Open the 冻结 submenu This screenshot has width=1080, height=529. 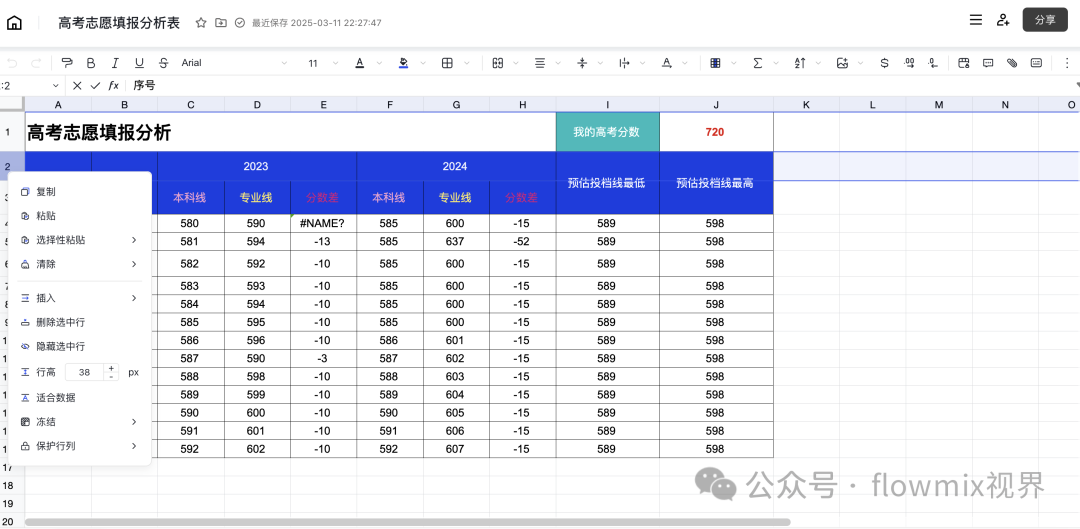tap(79, 422)
